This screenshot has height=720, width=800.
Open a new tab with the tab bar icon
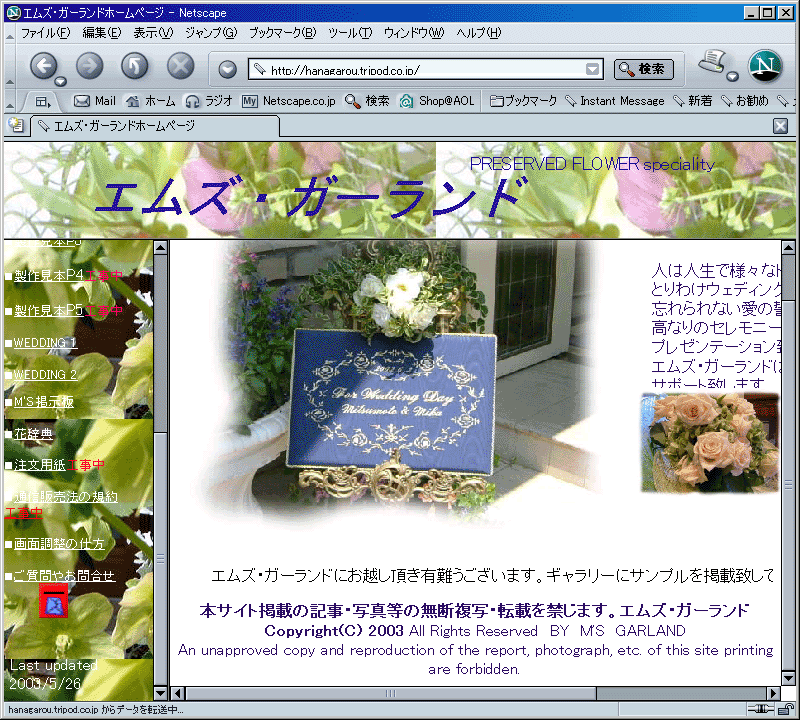pyautogui.click(x=16, y=125)
